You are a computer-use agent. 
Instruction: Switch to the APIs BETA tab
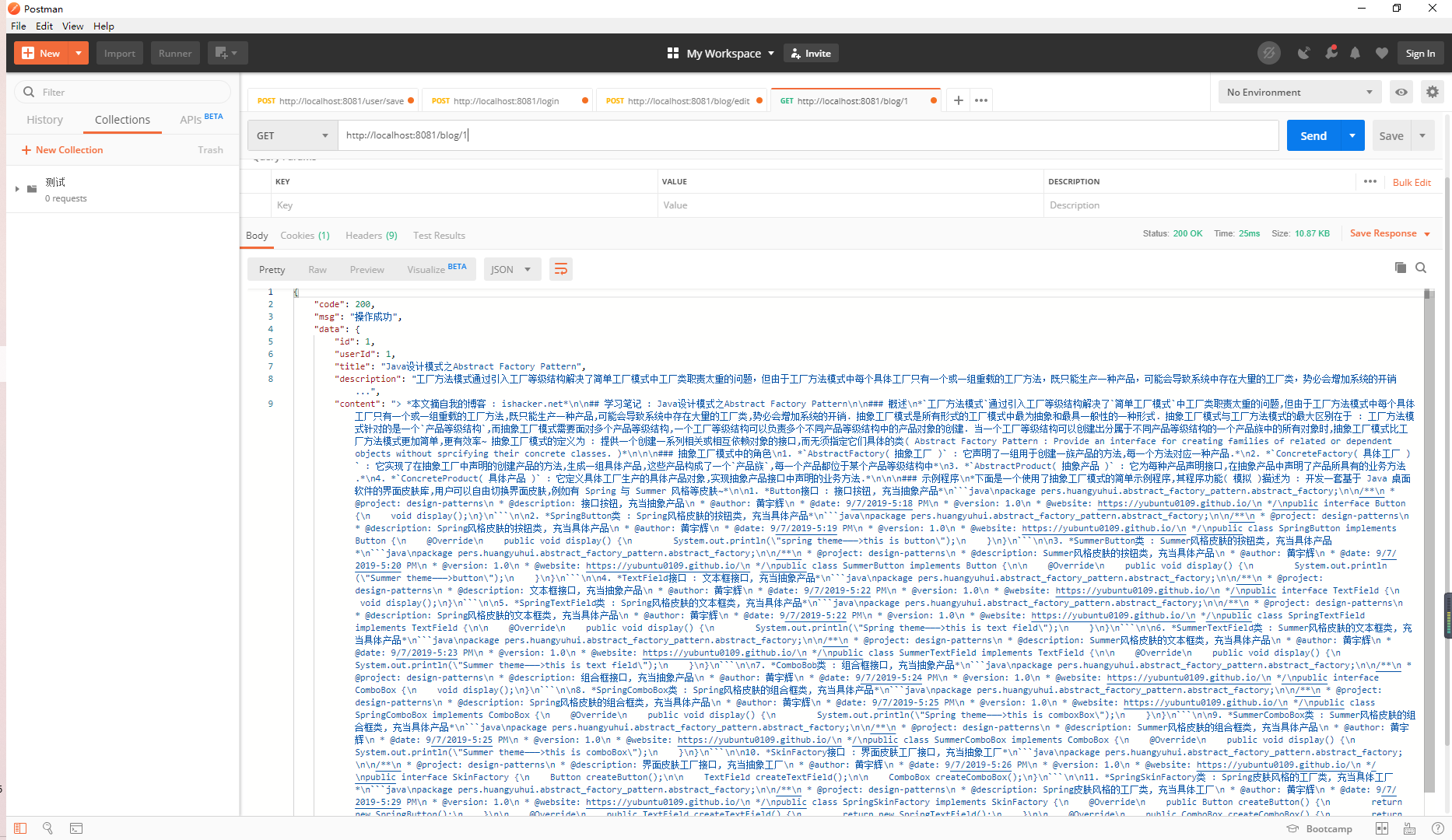click(x=202, y=119)
